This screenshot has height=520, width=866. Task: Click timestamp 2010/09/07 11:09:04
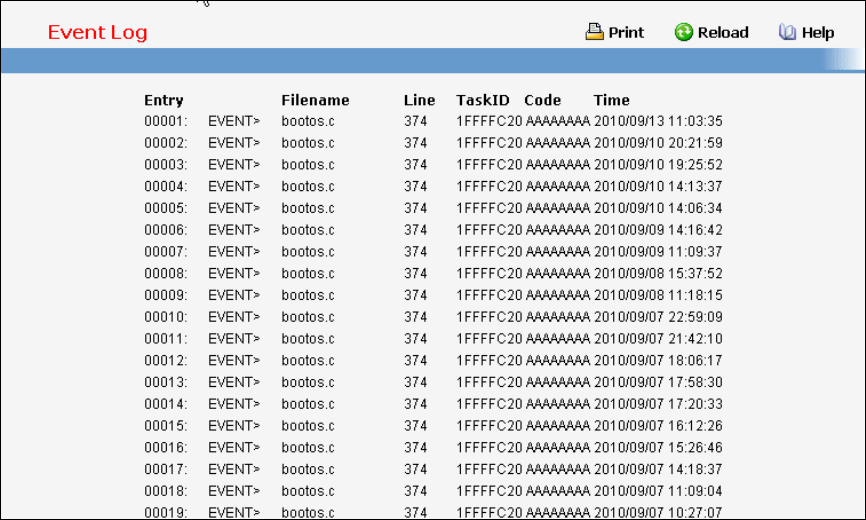658,491
